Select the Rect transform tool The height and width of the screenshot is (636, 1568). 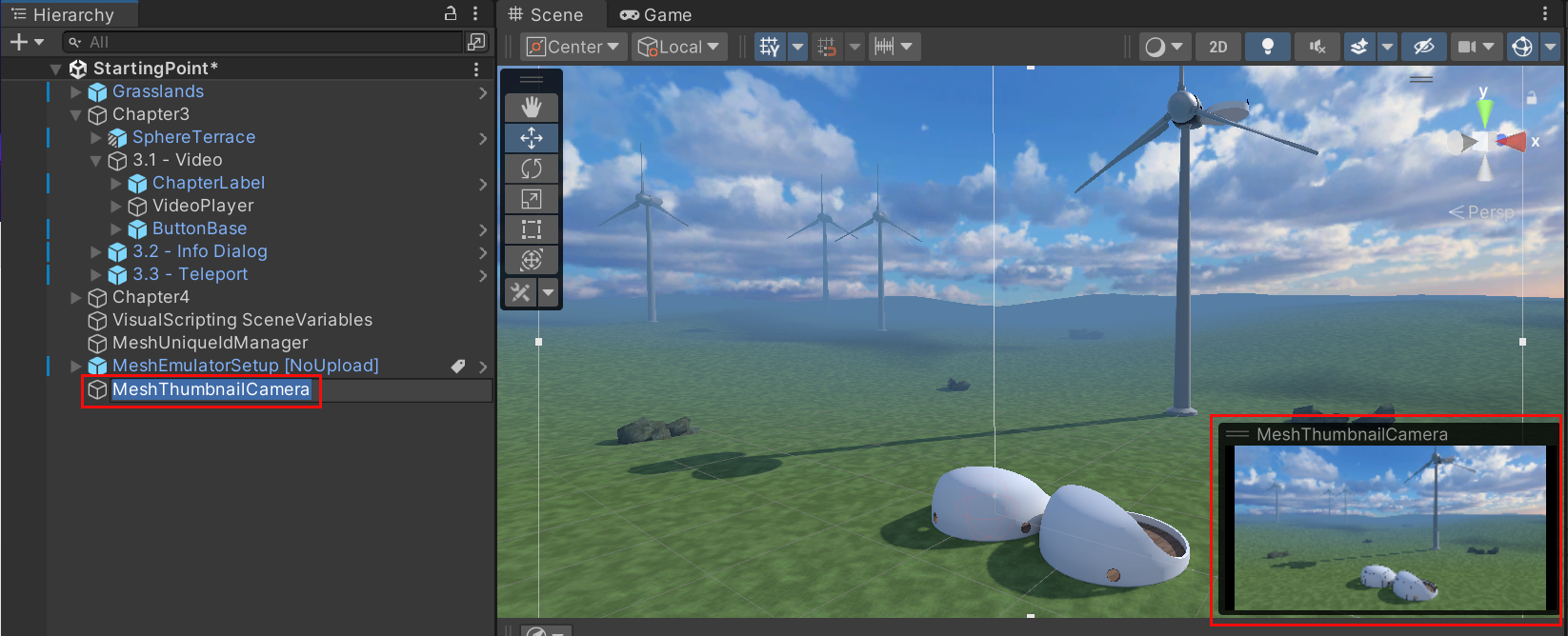click(x=532, y=229)
